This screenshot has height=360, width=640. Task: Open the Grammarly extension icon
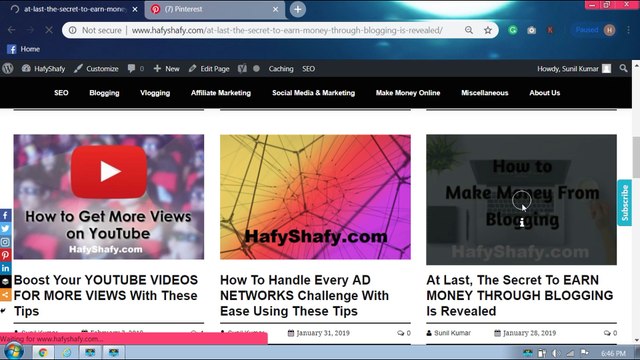point(513,30)
